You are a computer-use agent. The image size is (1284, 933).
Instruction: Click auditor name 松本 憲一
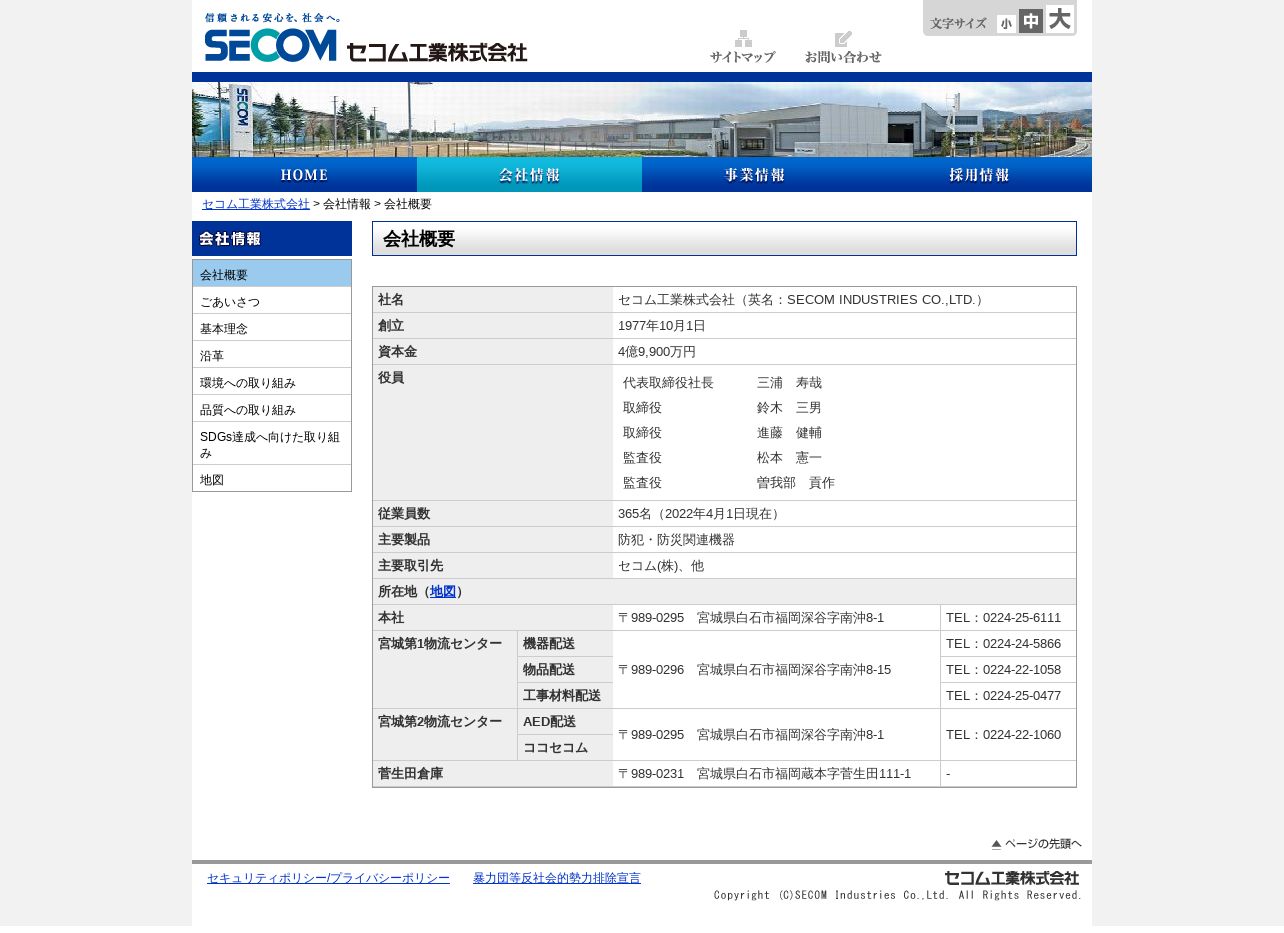789,458
